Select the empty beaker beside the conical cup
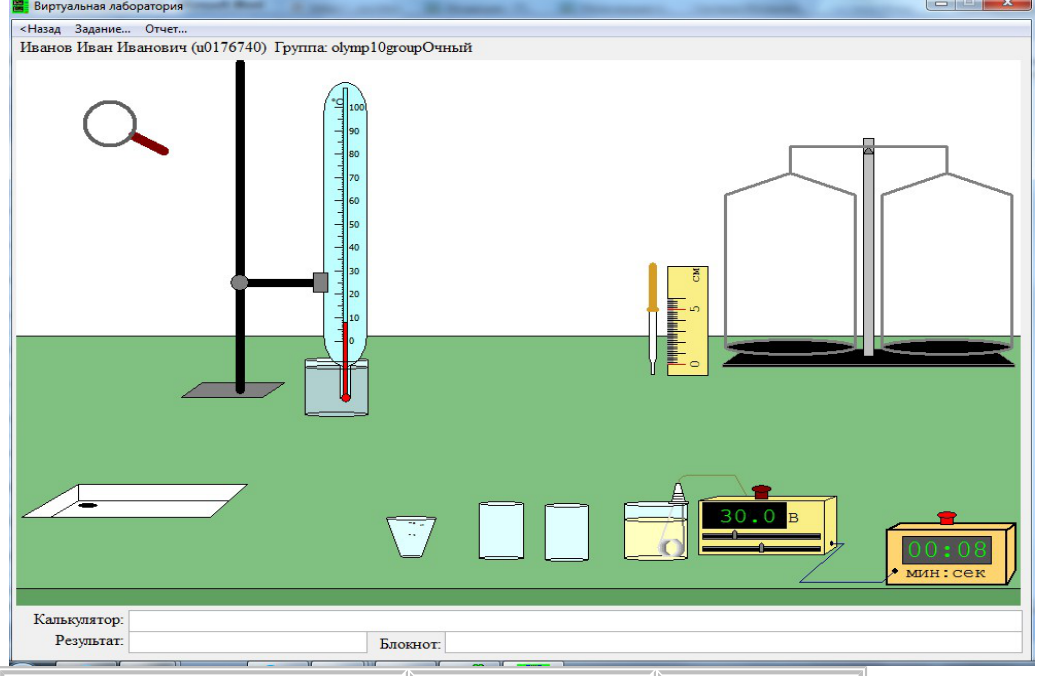 (501, 530)
